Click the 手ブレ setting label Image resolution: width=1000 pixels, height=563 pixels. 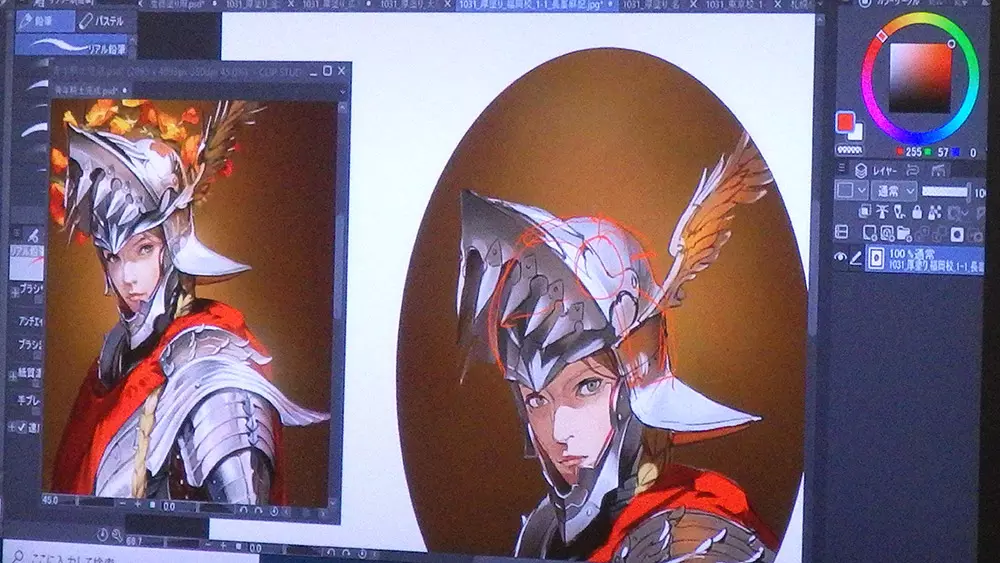pos(29,400)
